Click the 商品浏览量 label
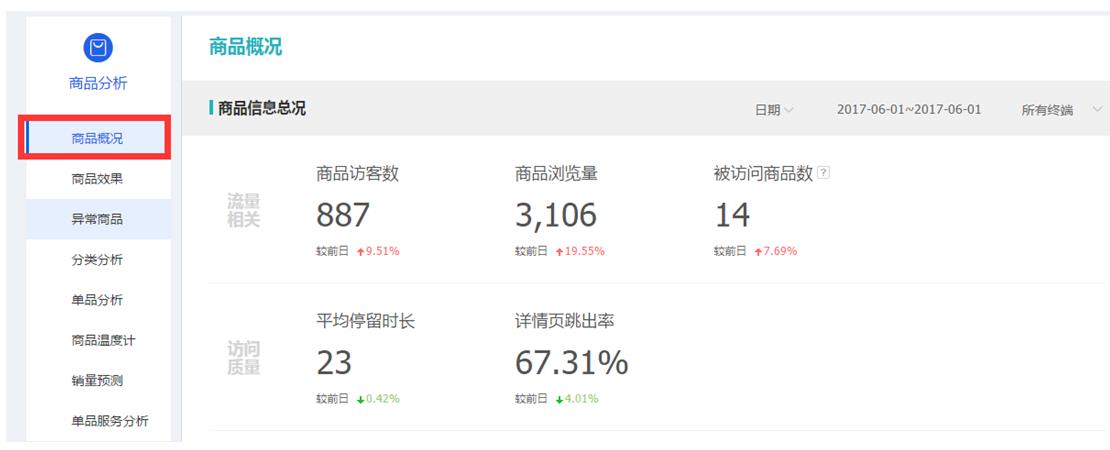The image size is (1110, 450). pos(556,174)
